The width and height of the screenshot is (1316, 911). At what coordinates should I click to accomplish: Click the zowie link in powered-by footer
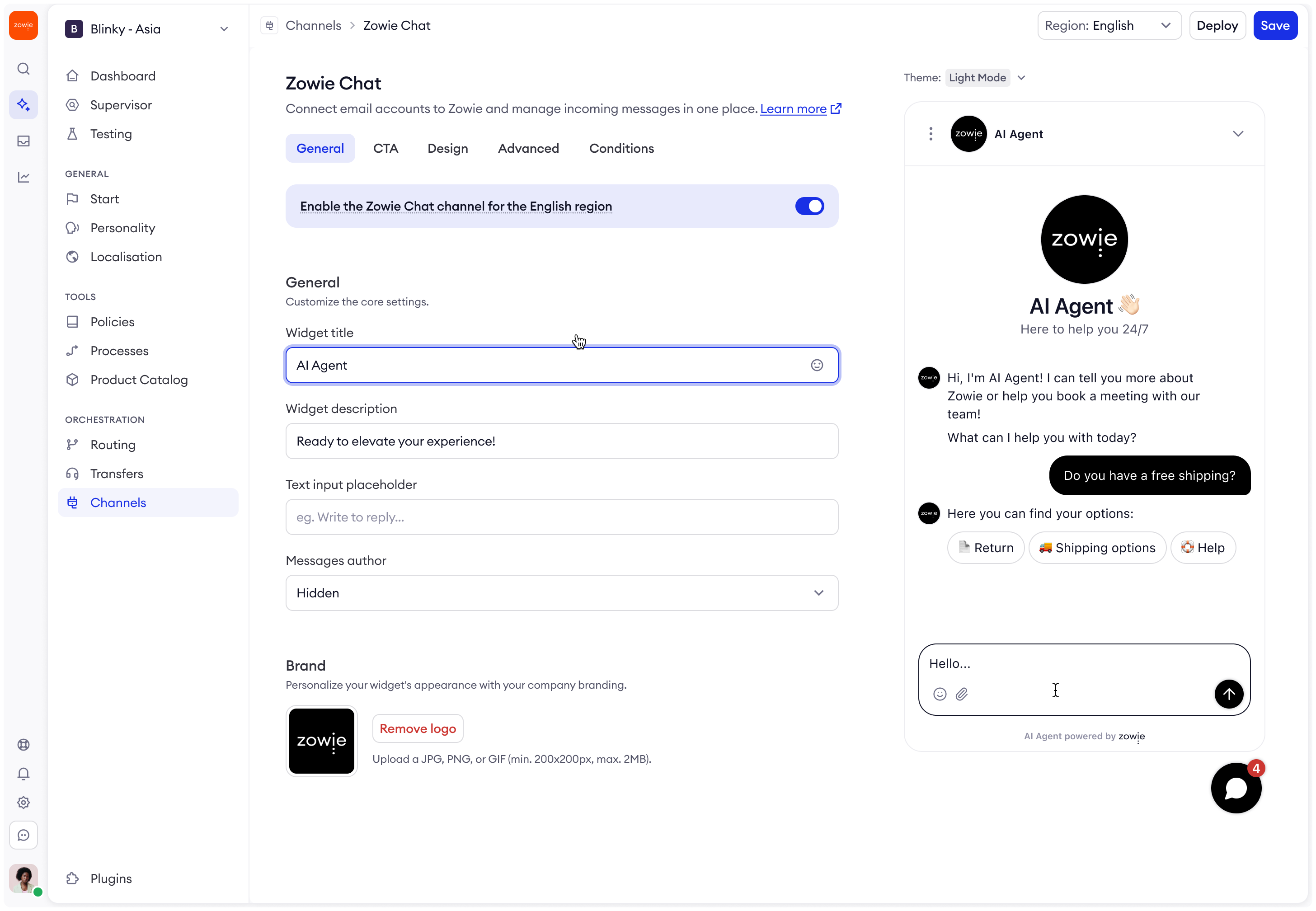pyautogui.click(x=1131, y=736)
